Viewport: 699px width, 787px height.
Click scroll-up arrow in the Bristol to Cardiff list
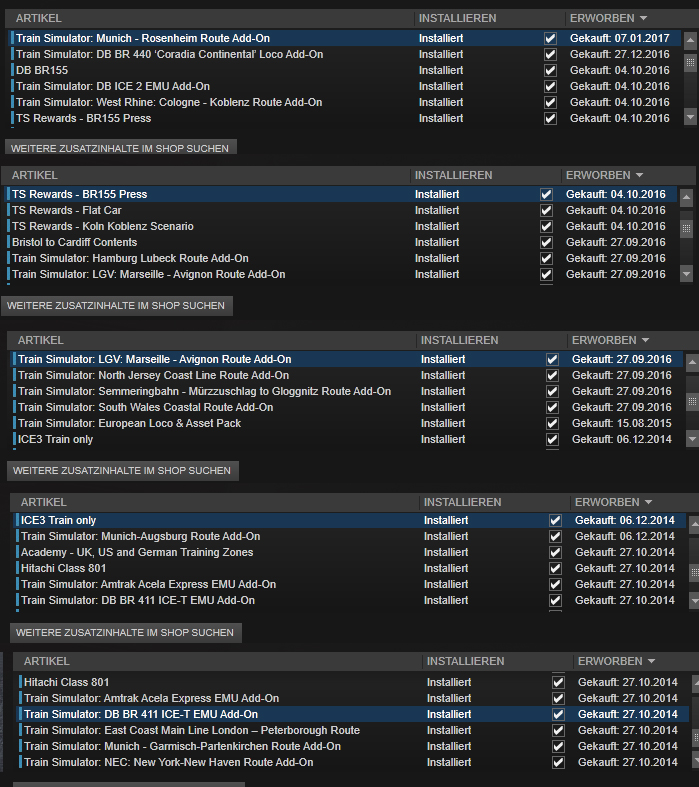tap(686, 197)
